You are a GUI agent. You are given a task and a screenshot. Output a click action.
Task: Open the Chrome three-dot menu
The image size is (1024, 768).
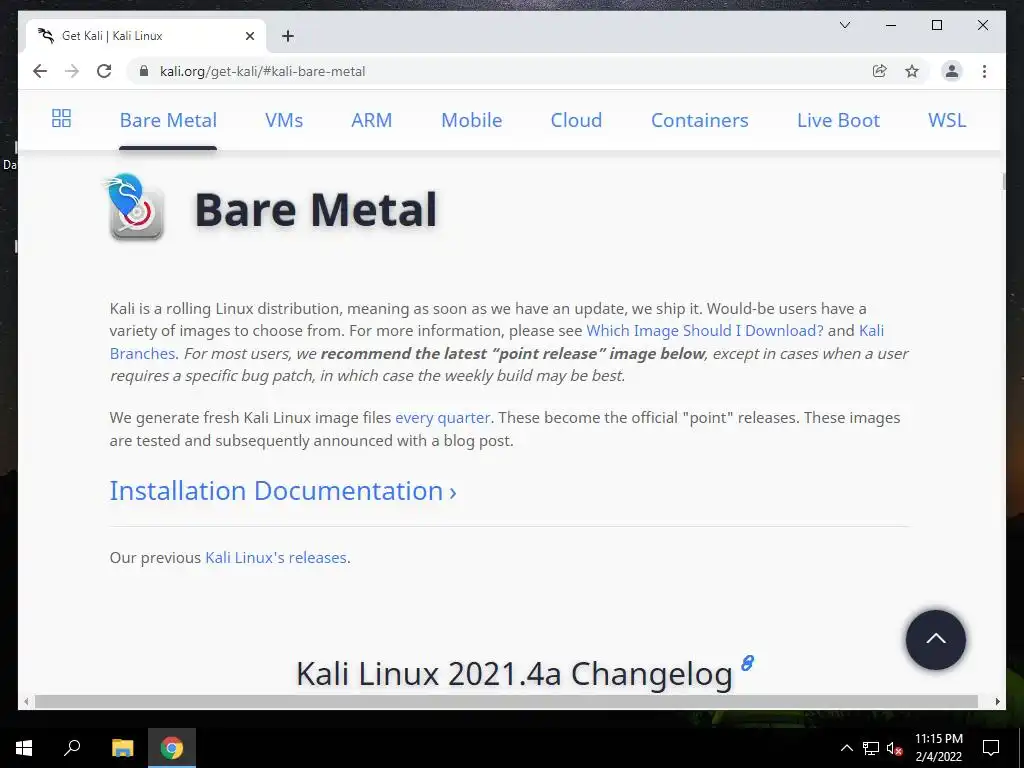coord(984,71)
